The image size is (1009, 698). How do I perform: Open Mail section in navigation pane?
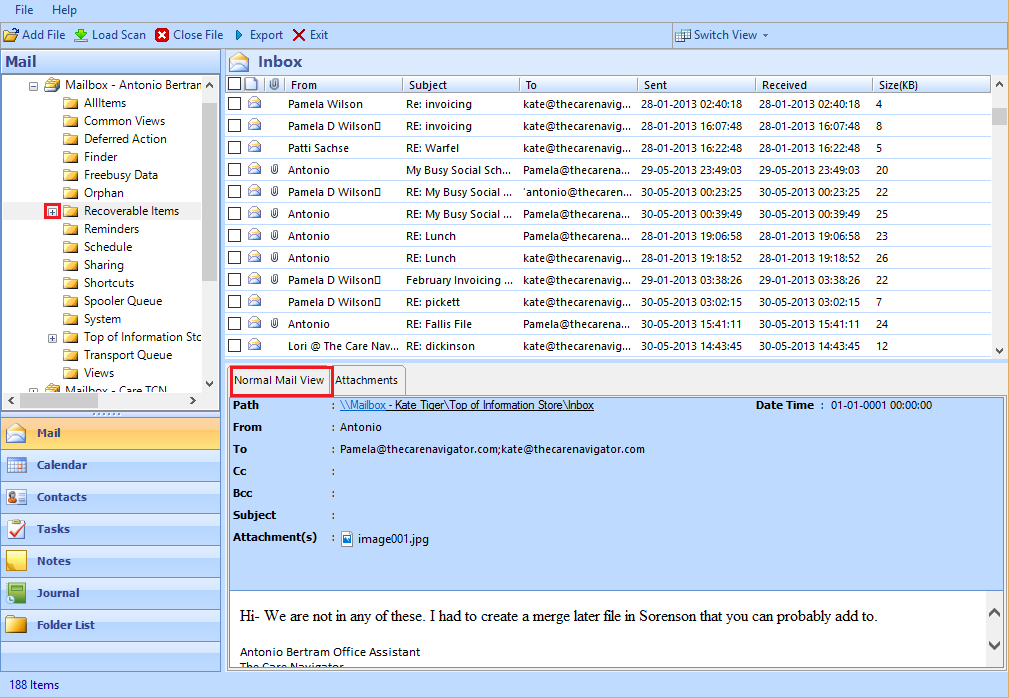coord(111,433)
